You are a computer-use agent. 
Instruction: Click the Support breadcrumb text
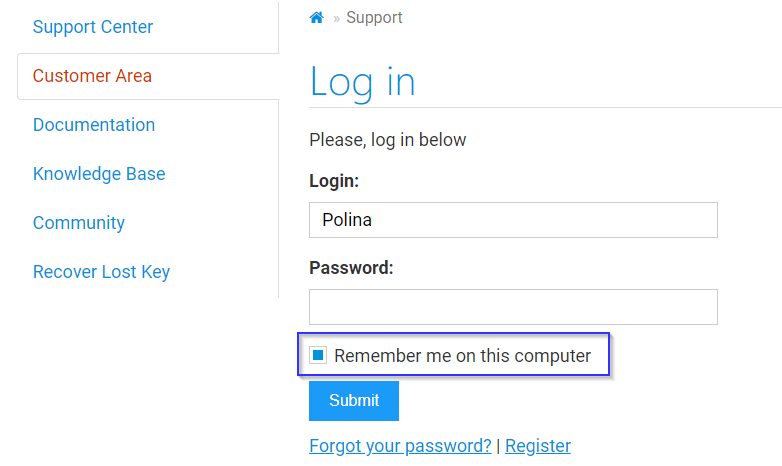point(374,18)
